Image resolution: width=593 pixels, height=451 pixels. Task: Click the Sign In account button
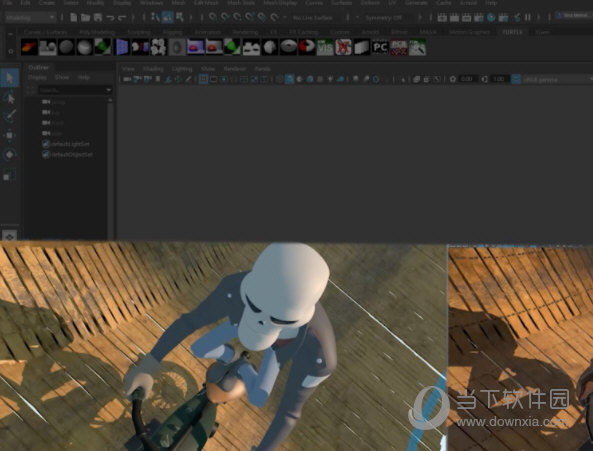pyautogui.click(x=574, y=15)
